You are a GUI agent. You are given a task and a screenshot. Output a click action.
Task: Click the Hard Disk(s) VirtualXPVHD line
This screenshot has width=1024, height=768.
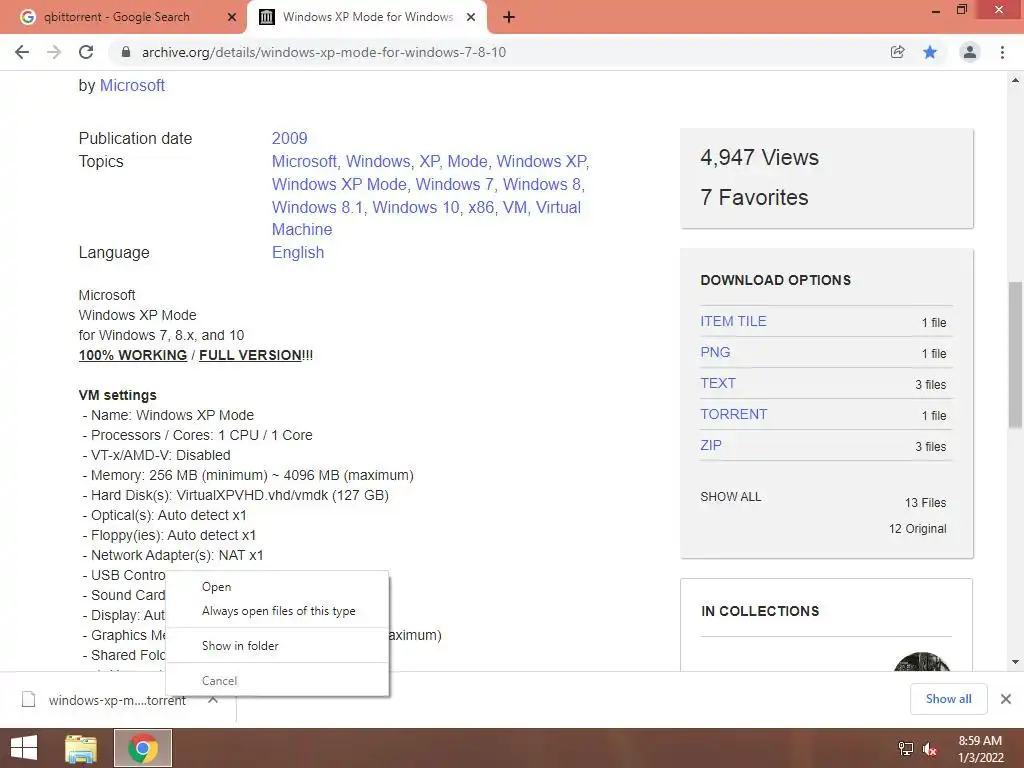[236, 495]
